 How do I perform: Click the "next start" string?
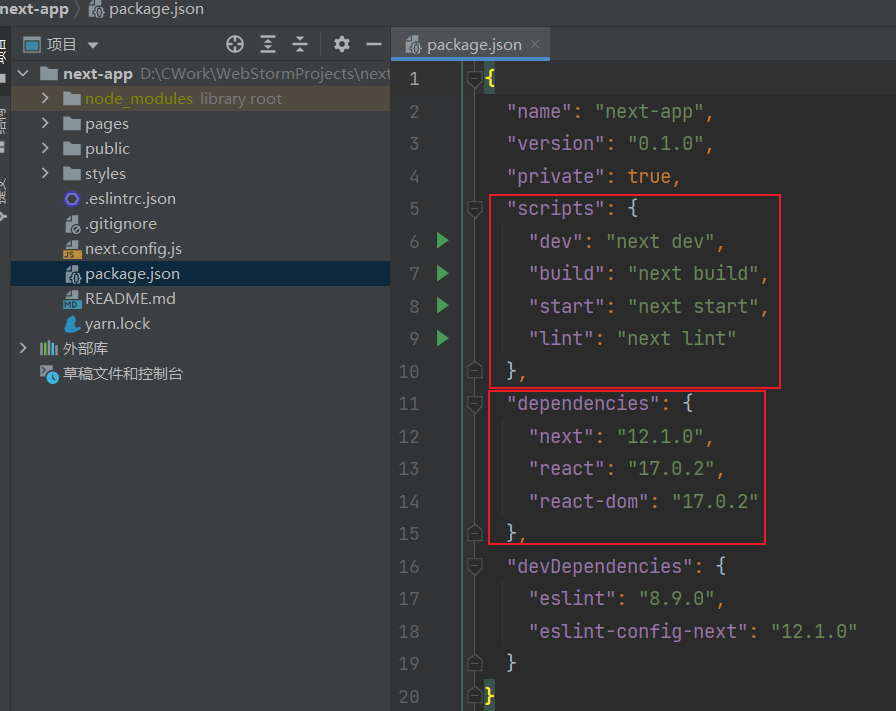693,306
